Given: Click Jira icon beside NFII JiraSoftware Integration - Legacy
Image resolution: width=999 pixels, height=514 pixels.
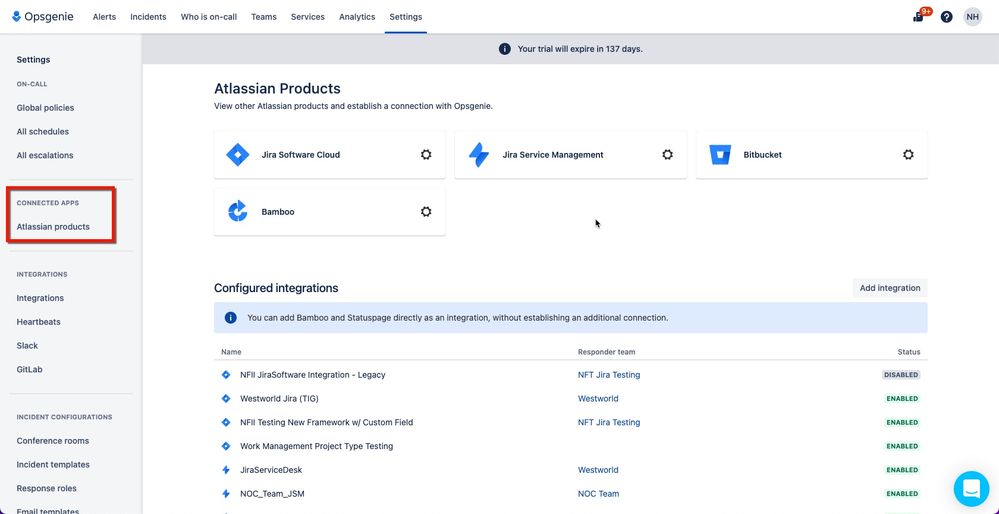Looking at the screenshot, I should click(226, 375).
